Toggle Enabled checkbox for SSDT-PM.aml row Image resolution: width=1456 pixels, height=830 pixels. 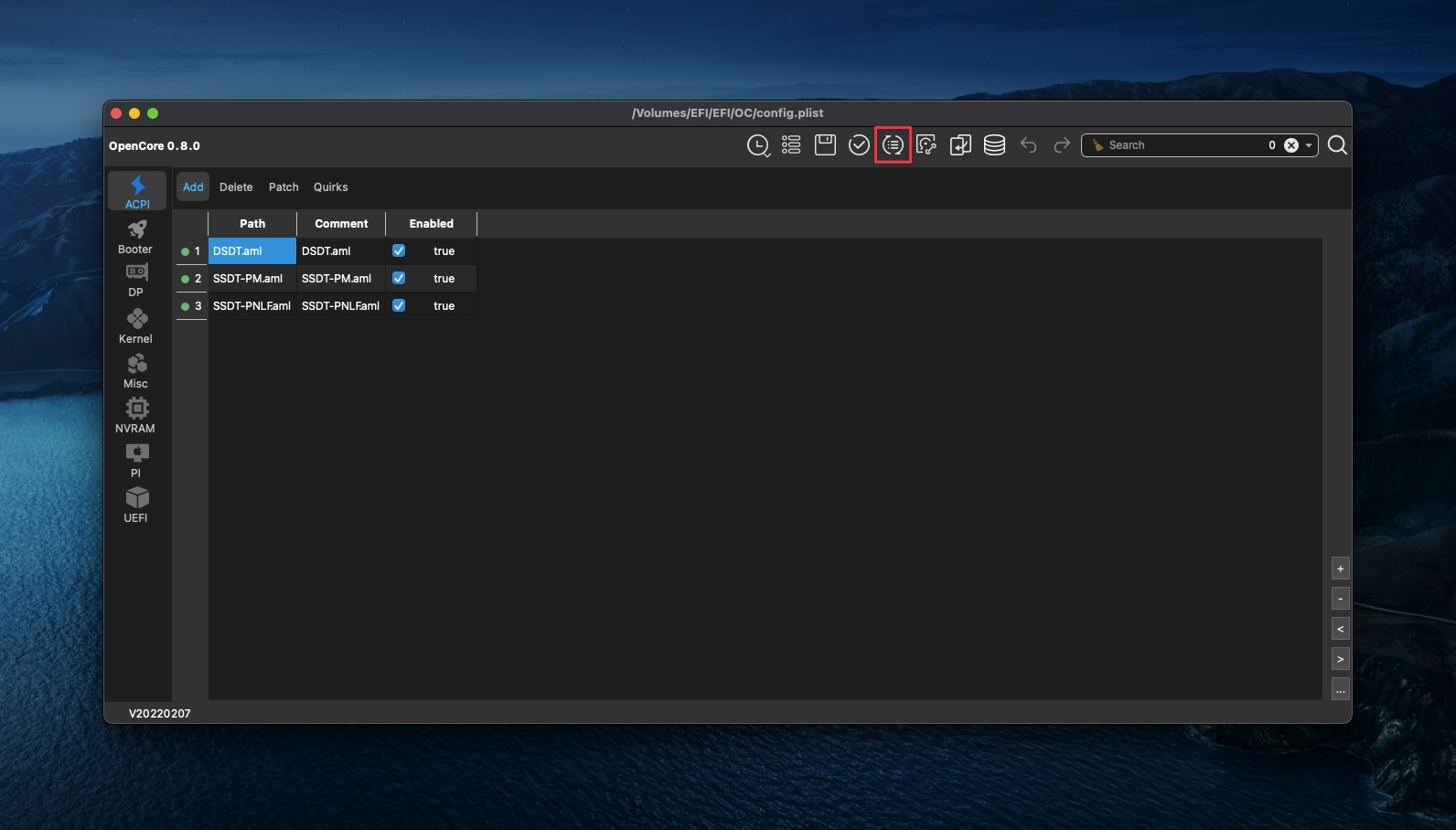pyautogui.click(x=399, y=278)
